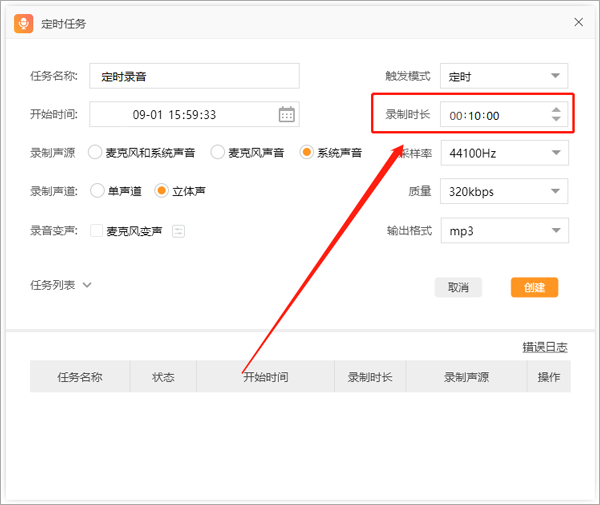Choose 系统声音 radio button
Image resolution: width=600 pixels, height=505 pixels.
point(308,153)
